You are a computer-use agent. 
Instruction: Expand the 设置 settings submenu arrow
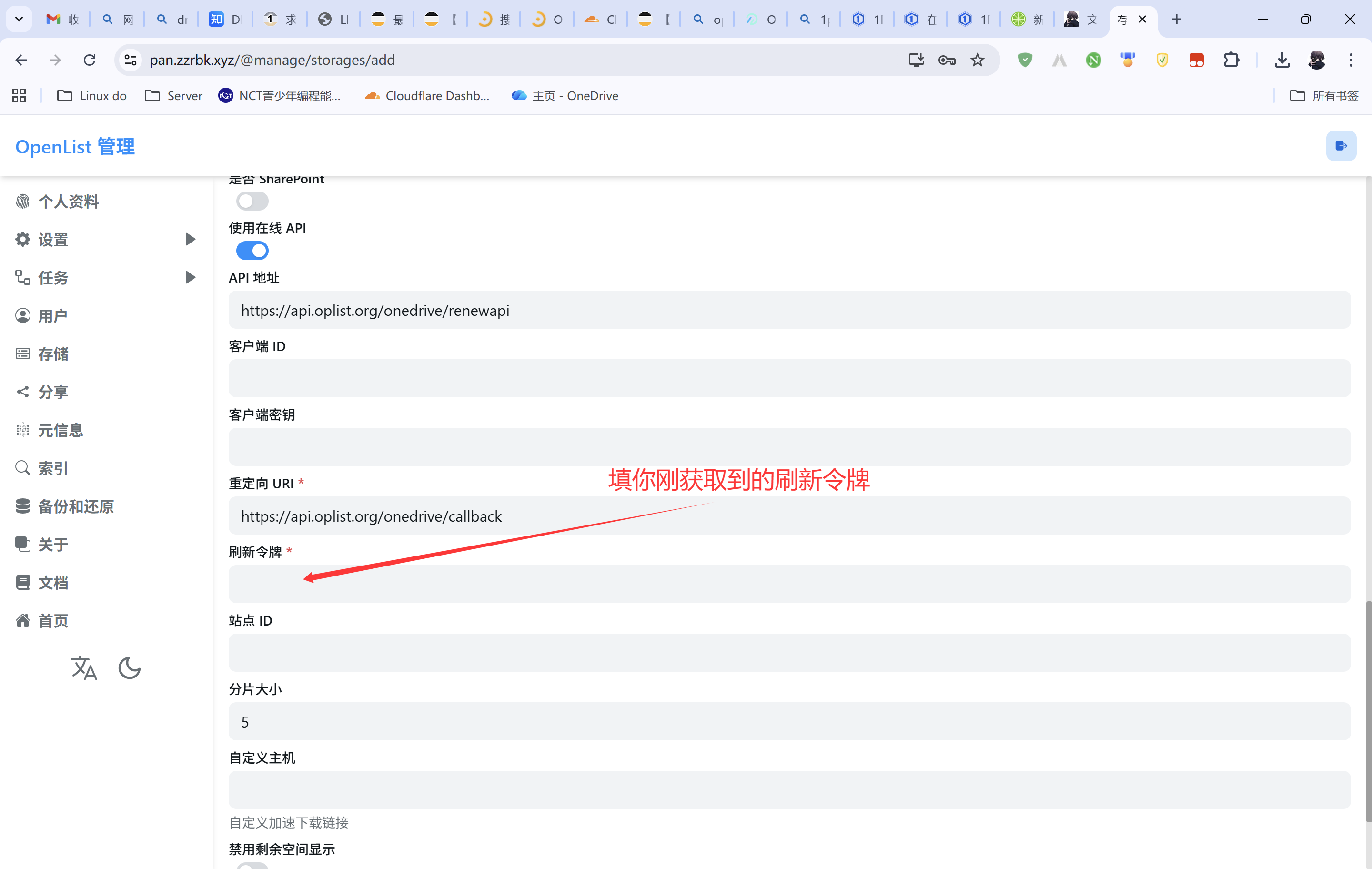(x=190, y=239)
